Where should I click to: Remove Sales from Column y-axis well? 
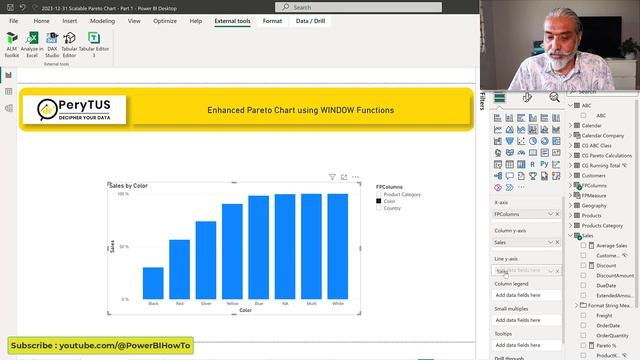(x=558, y=242)
